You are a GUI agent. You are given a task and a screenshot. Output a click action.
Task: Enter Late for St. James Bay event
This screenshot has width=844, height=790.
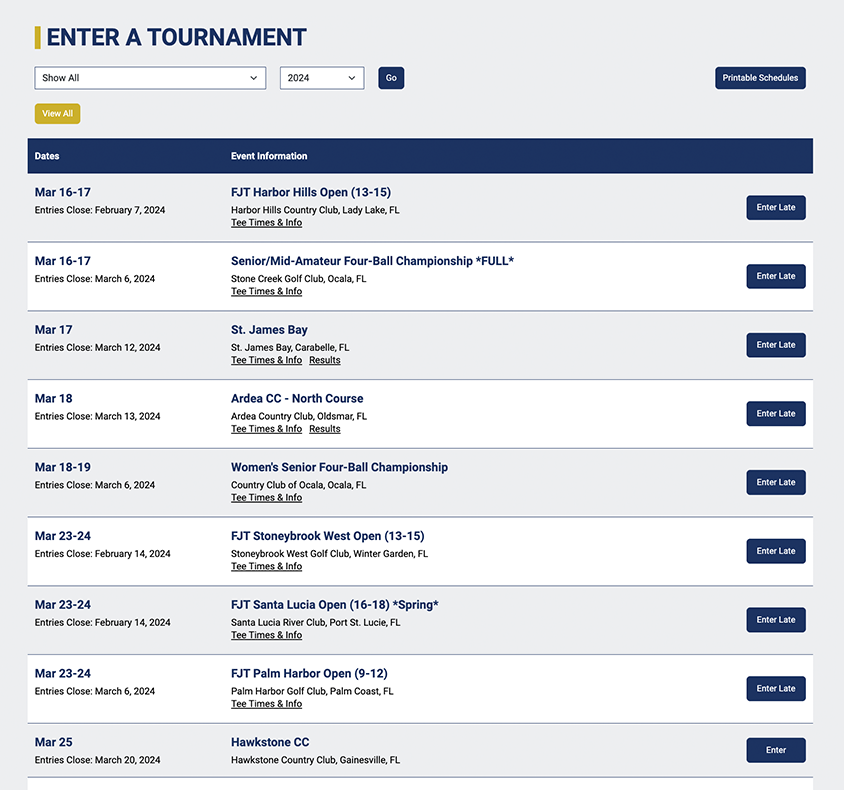(775, 345)
